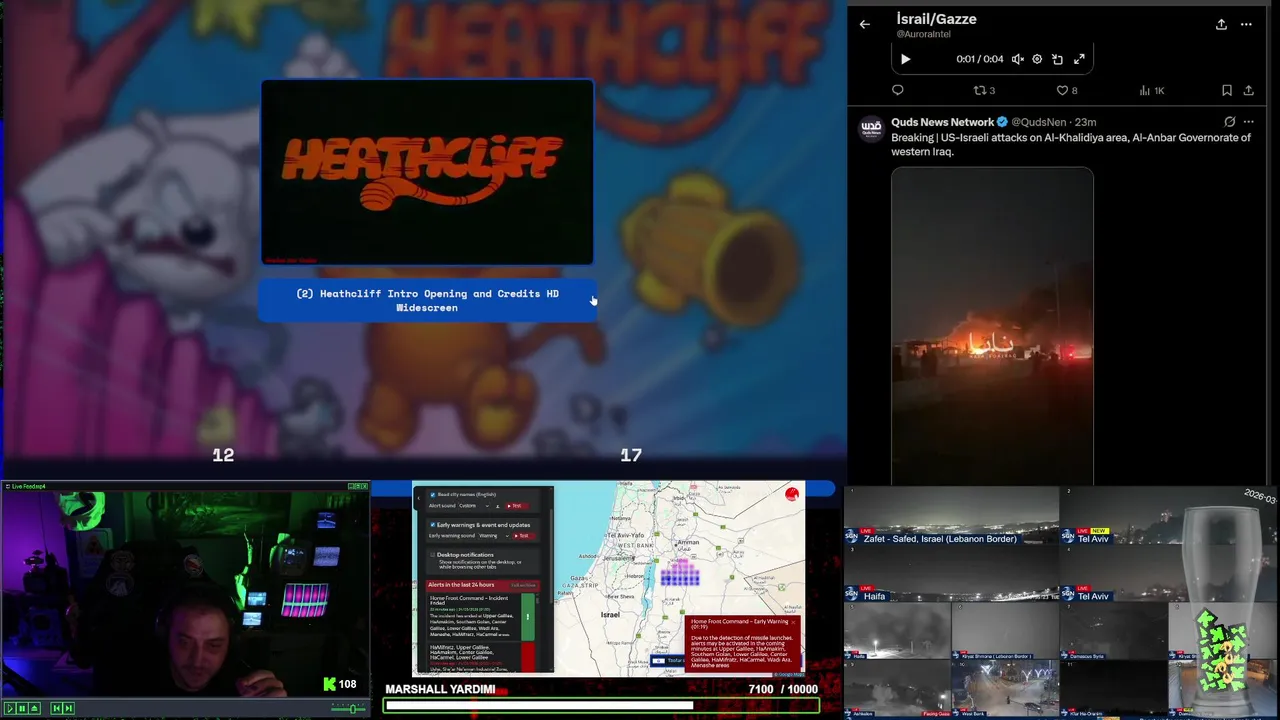Open the Alert sound Custom dropdown

tap(474, 506)
